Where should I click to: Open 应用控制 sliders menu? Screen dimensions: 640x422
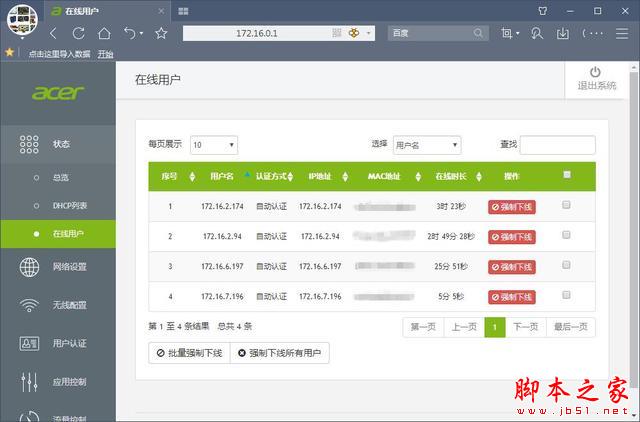(58, 382)
